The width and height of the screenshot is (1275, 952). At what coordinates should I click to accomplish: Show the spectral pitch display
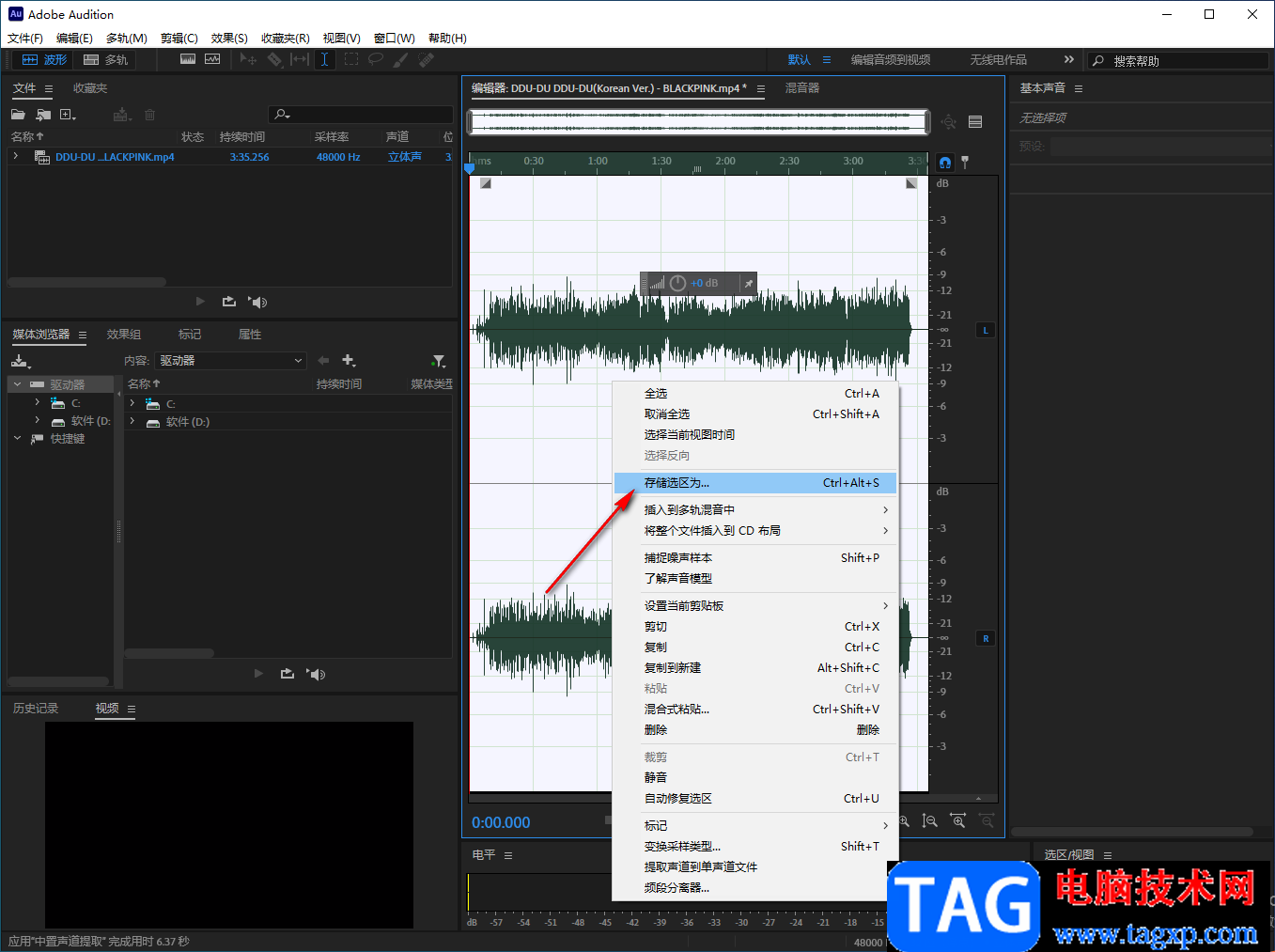pyautogui.click(x=212, y=59)
